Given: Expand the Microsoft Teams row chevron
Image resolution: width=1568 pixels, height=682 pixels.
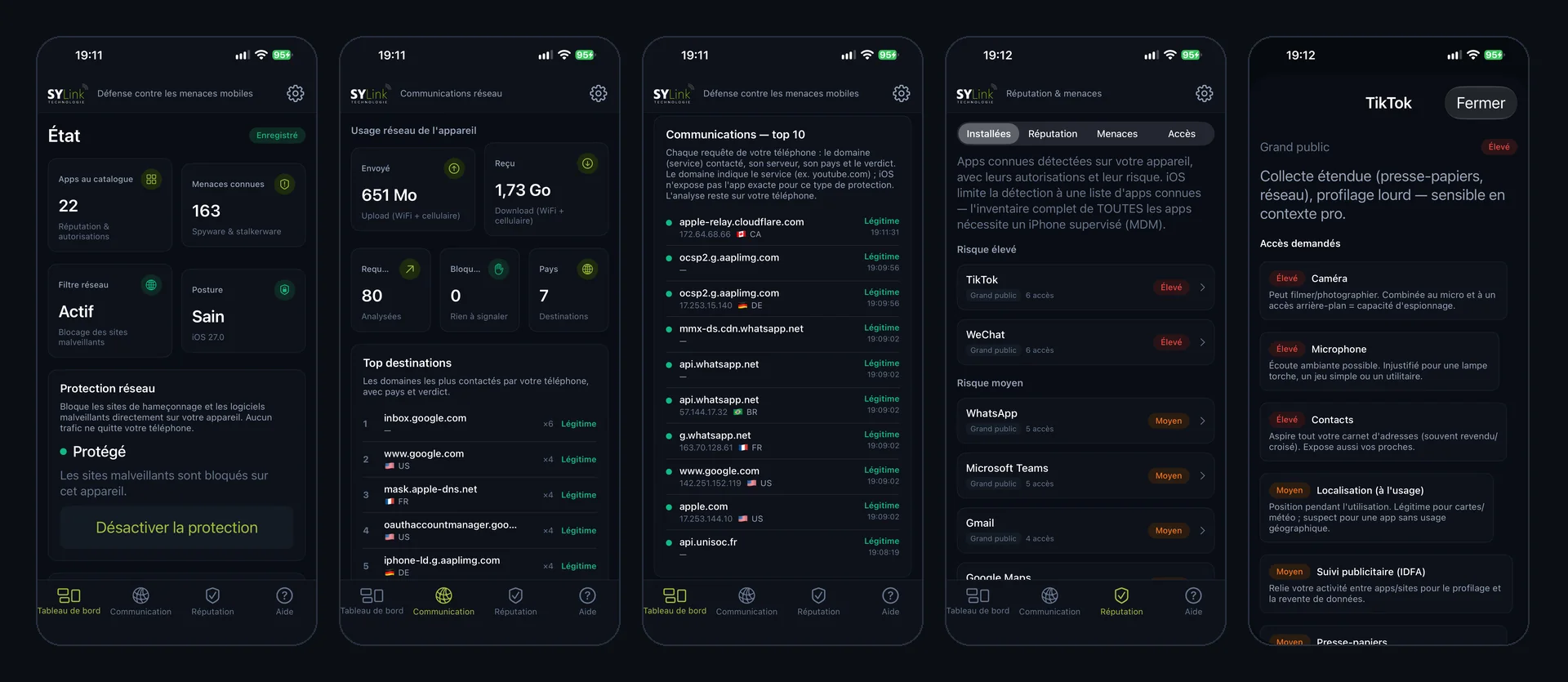Looking at the screenshot, I should click(x=1203, y=476).
